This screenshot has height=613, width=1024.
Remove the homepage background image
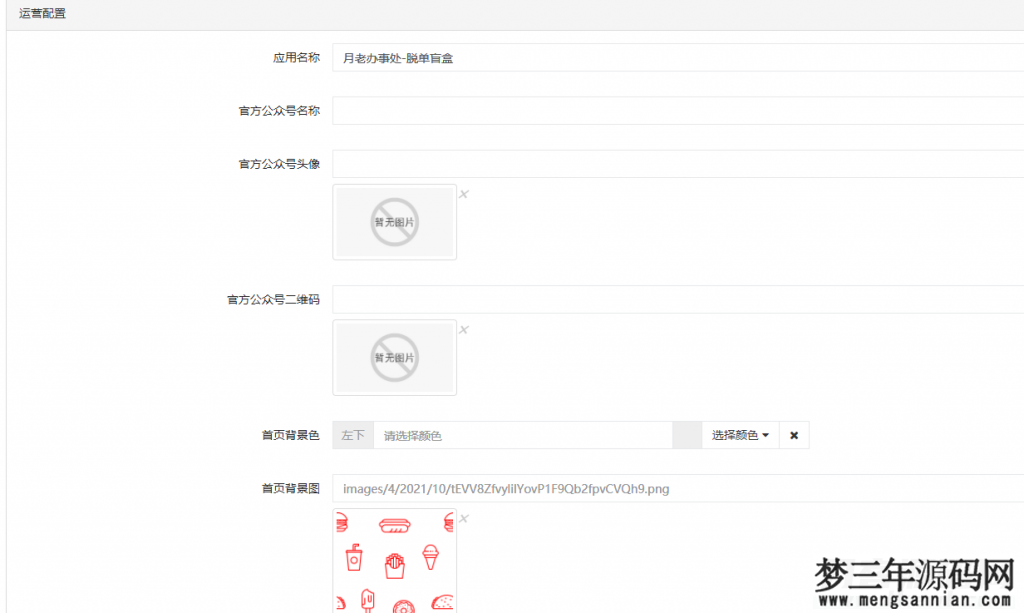coord(463,519)
